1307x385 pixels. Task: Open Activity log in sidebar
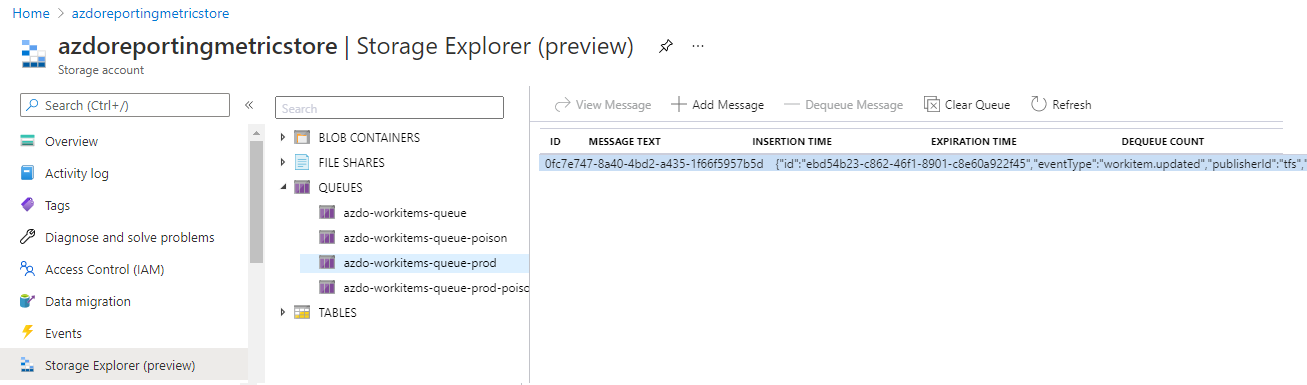tap(77, 173)
